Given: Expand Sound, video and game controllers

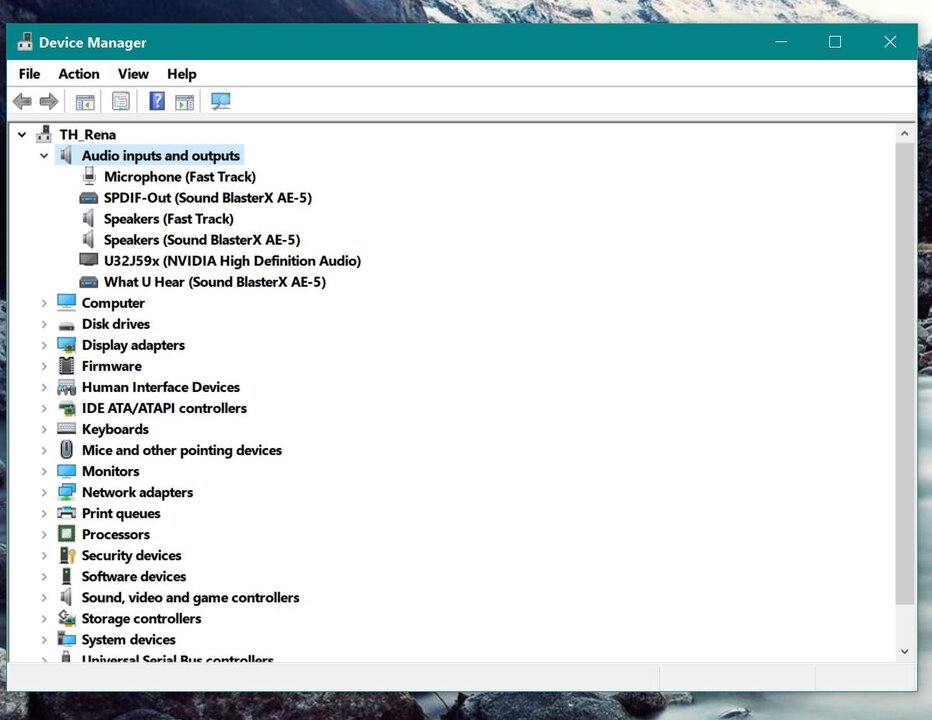Looking at the screenshot, I should click(x=44, y=598).
